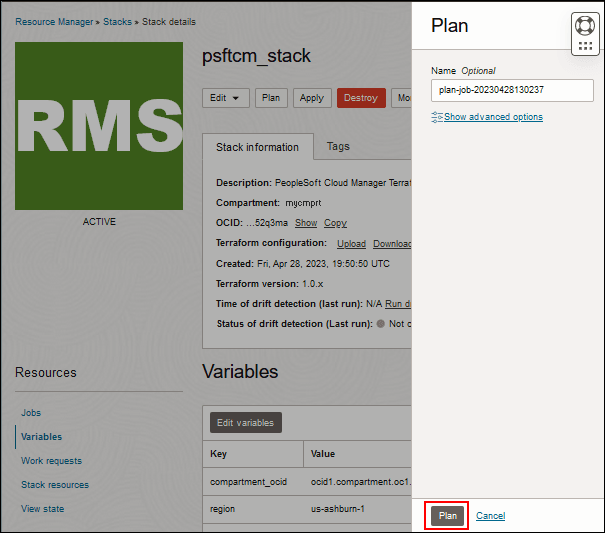Click the Key column header
The image size is (605, 533).
pyautogui.click(x=253, y=454)
